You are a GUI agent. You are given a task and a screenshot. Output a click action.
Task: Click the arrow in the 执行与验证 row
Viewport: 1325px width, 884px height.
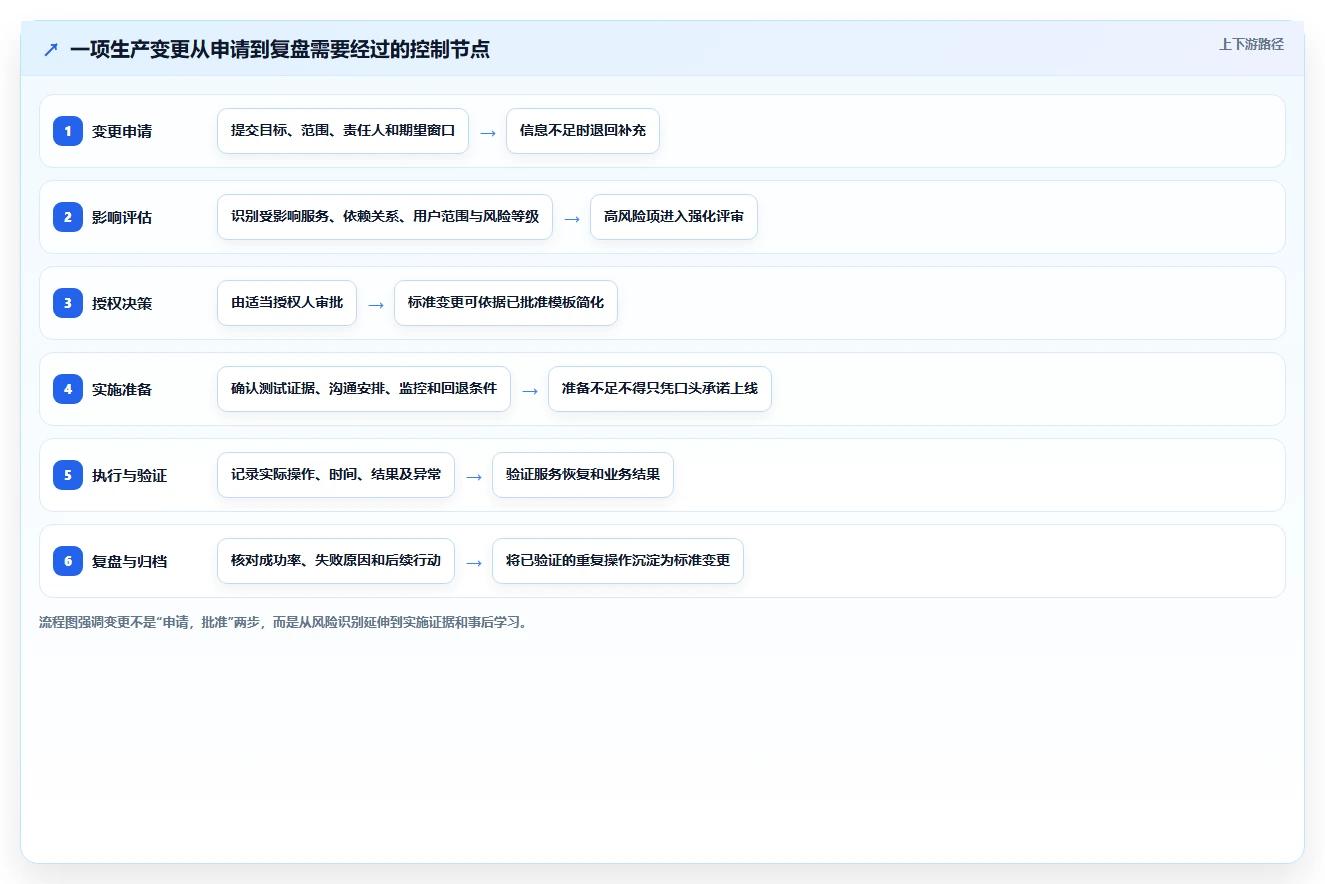[474, 476]
